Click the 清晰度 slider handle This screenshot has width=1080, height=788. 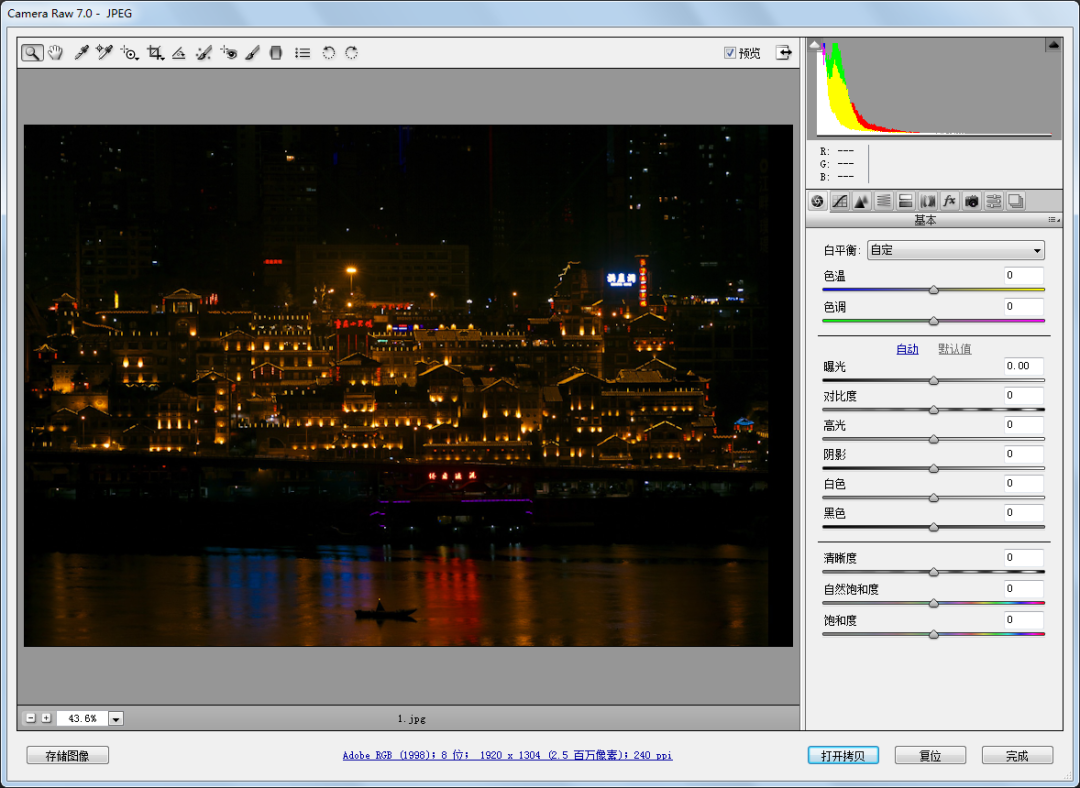point(933,572)
